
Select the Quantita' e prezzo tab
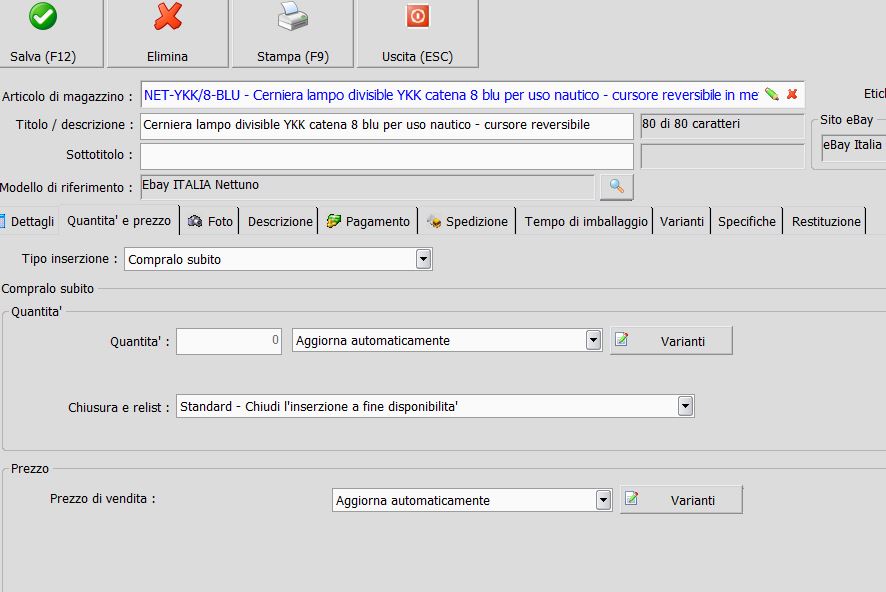point(119,220)
